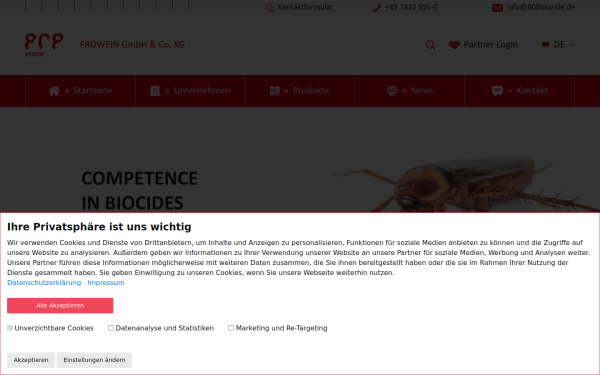Click the Kontaktformular chat bubbles icon

270,8
